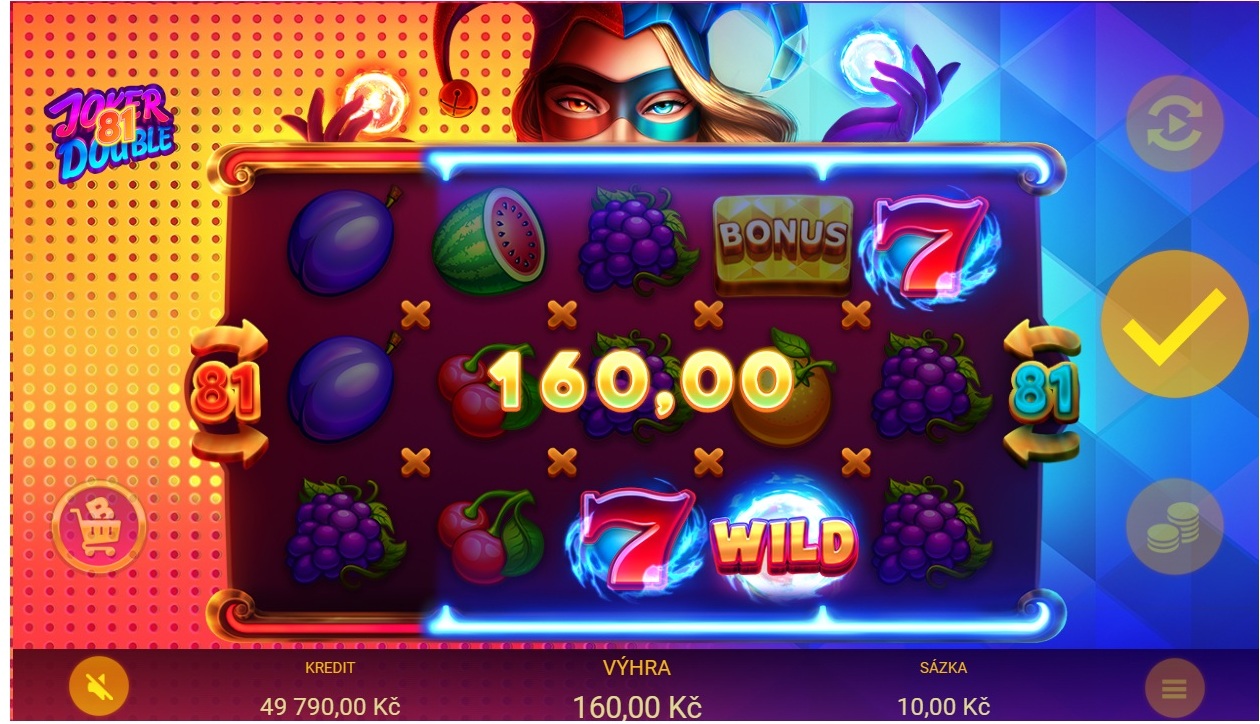Enable autoplay with circular arrows icon
This screenshot has height=724, width=1260.
point(1175,124)
